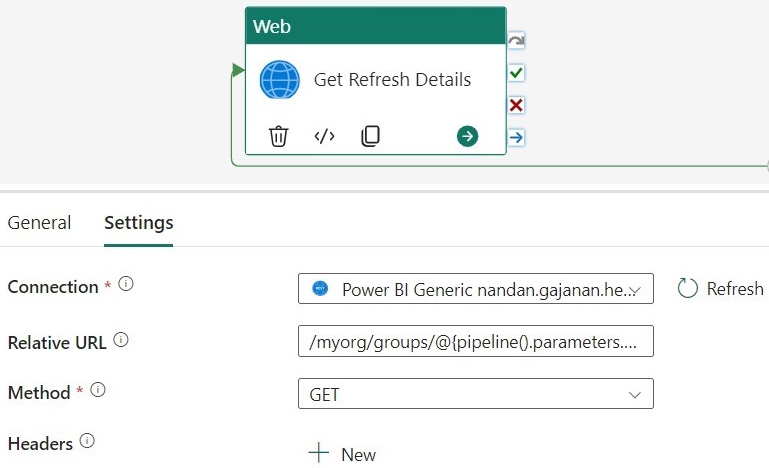Image resolution: width=769 pixels, height=468 pixels.
Task: Click the On completion blue arrow connector
Action: click(516, 137)
